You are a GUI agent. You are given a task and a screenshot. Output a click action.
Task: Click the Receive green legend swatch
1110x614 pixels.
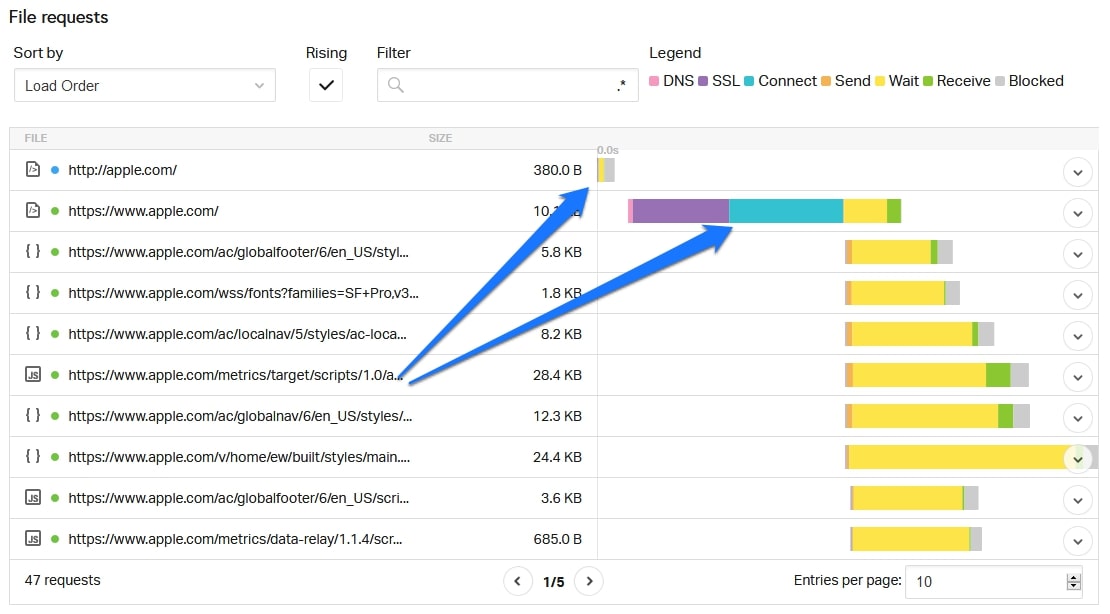point(928,81)
